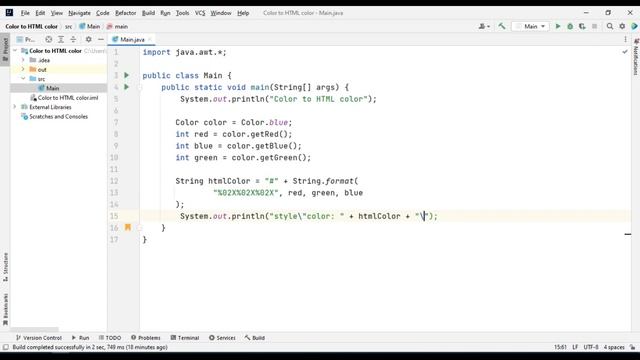
Task: Click the 15:61 caret position indicator
Action: coord(560,347)
